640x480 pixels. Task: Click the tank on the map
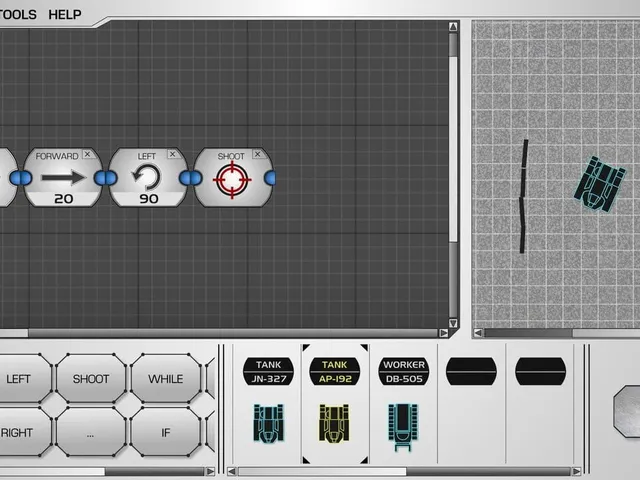pyautogui.click(x=599, y=184)
